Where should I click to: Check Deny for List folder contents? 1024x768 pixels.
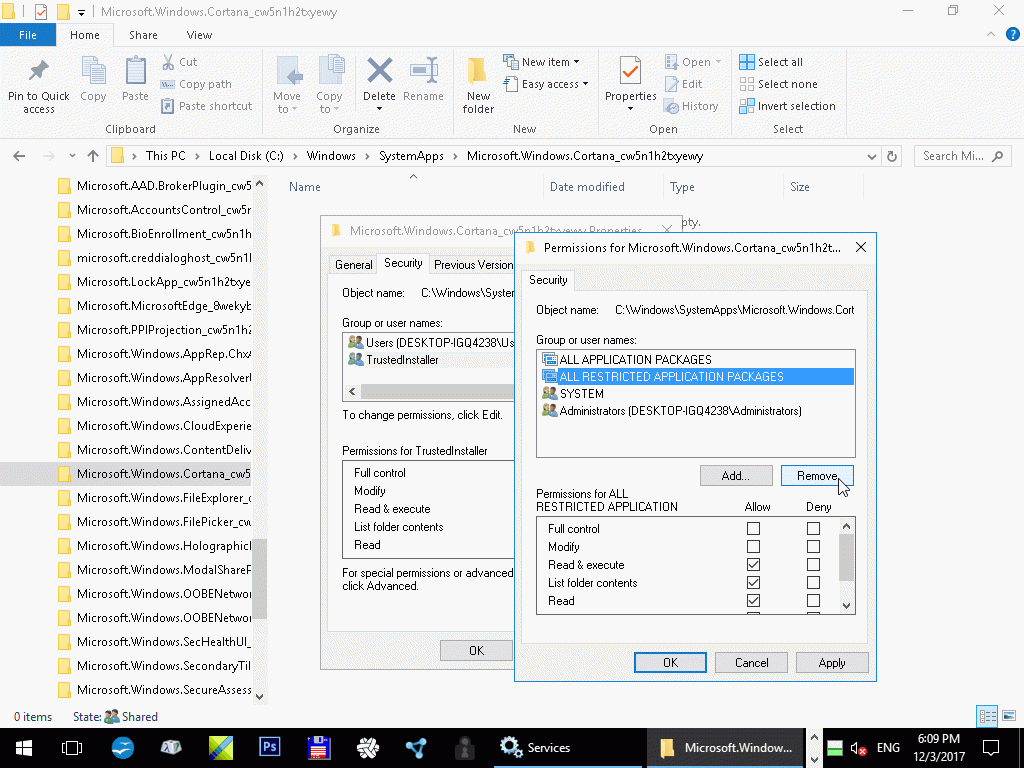[x=813, y=583]
